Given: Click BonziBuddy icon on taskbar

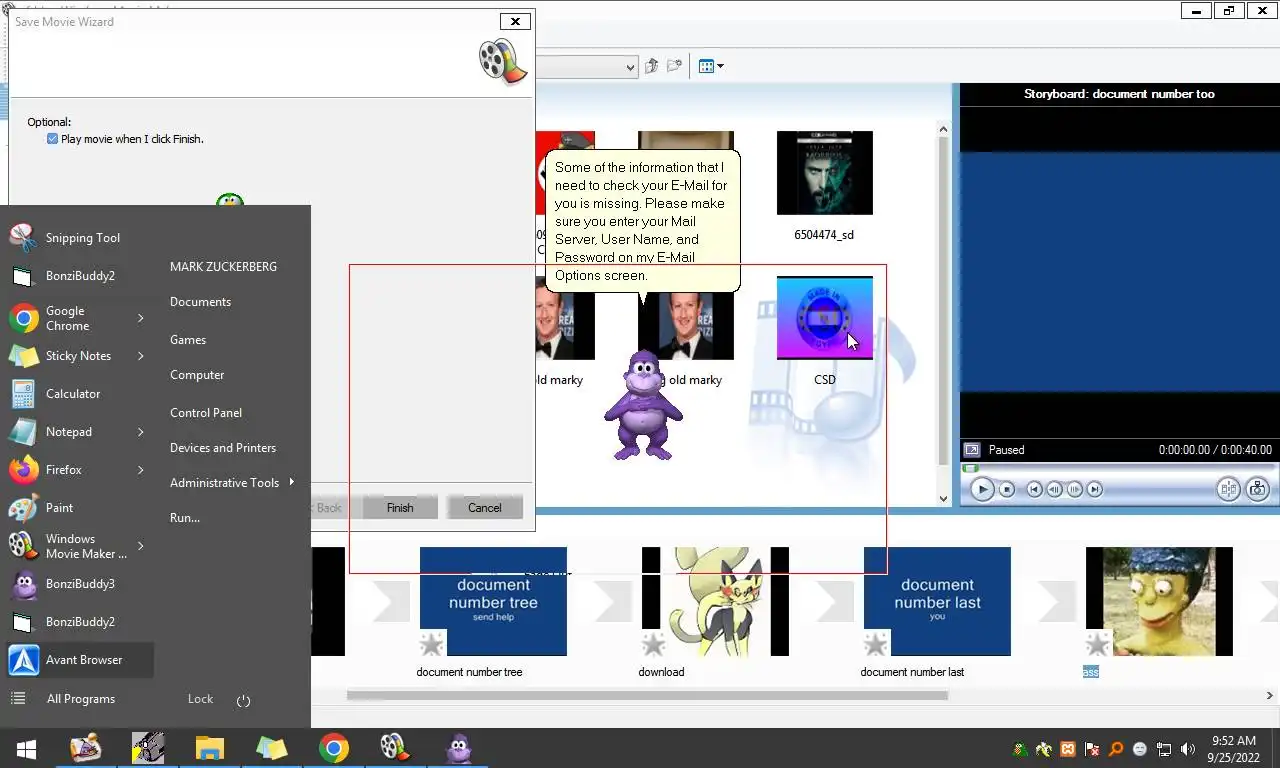Looking at the screenshot, I should click(459, 748).
